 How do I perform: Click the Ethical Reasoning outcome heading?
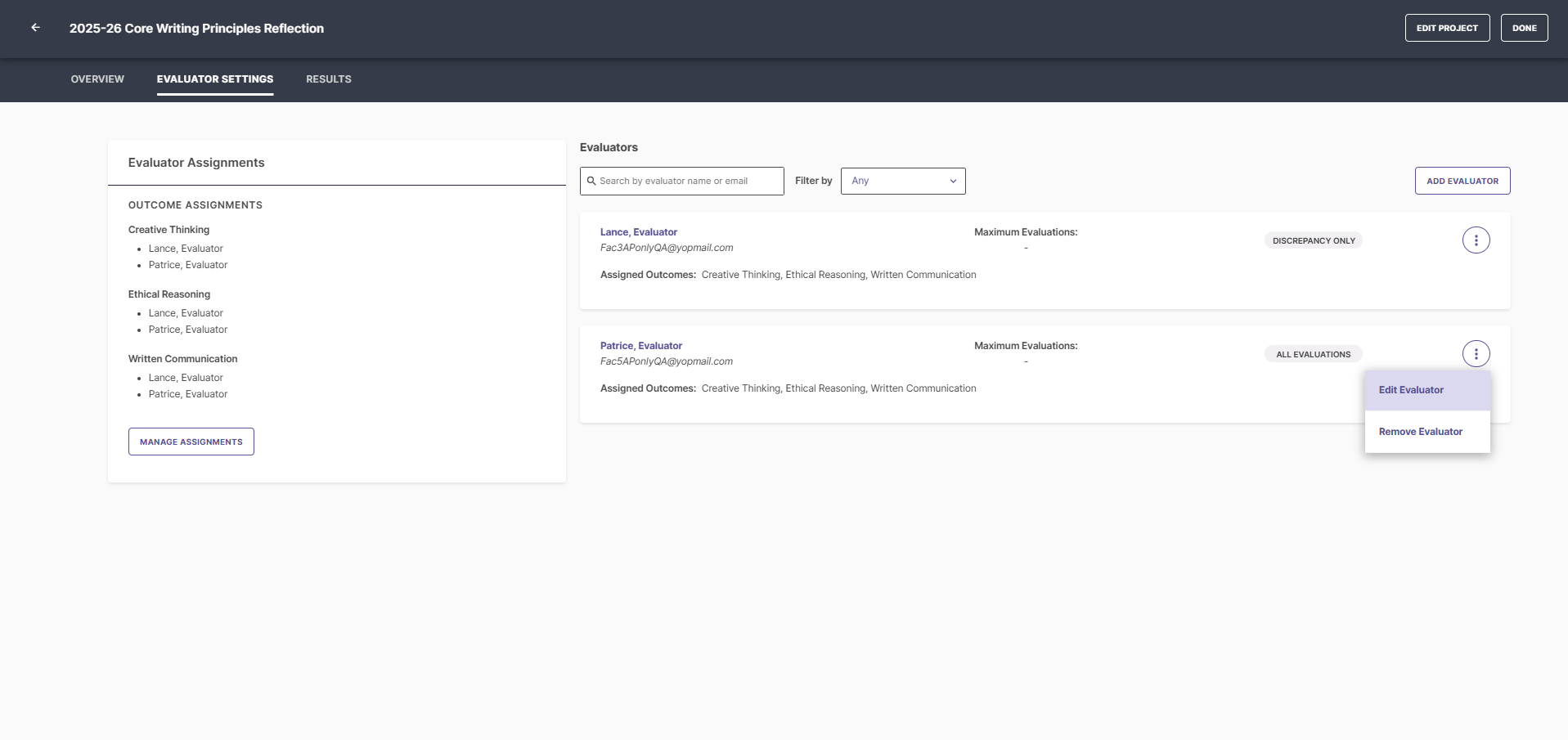(x=169, y=294)
